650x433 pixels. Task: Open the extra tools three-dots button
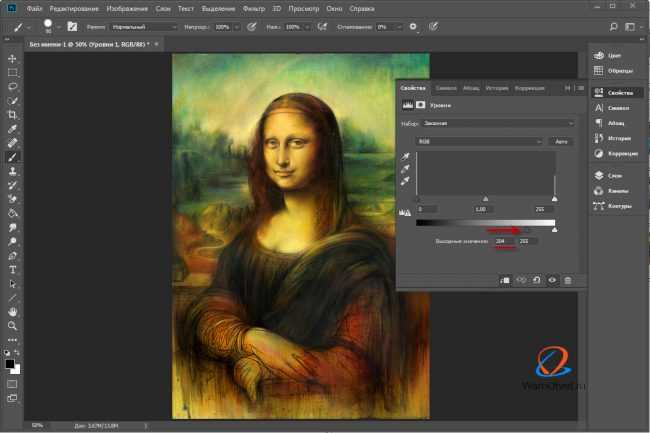(x=12, y=340)
